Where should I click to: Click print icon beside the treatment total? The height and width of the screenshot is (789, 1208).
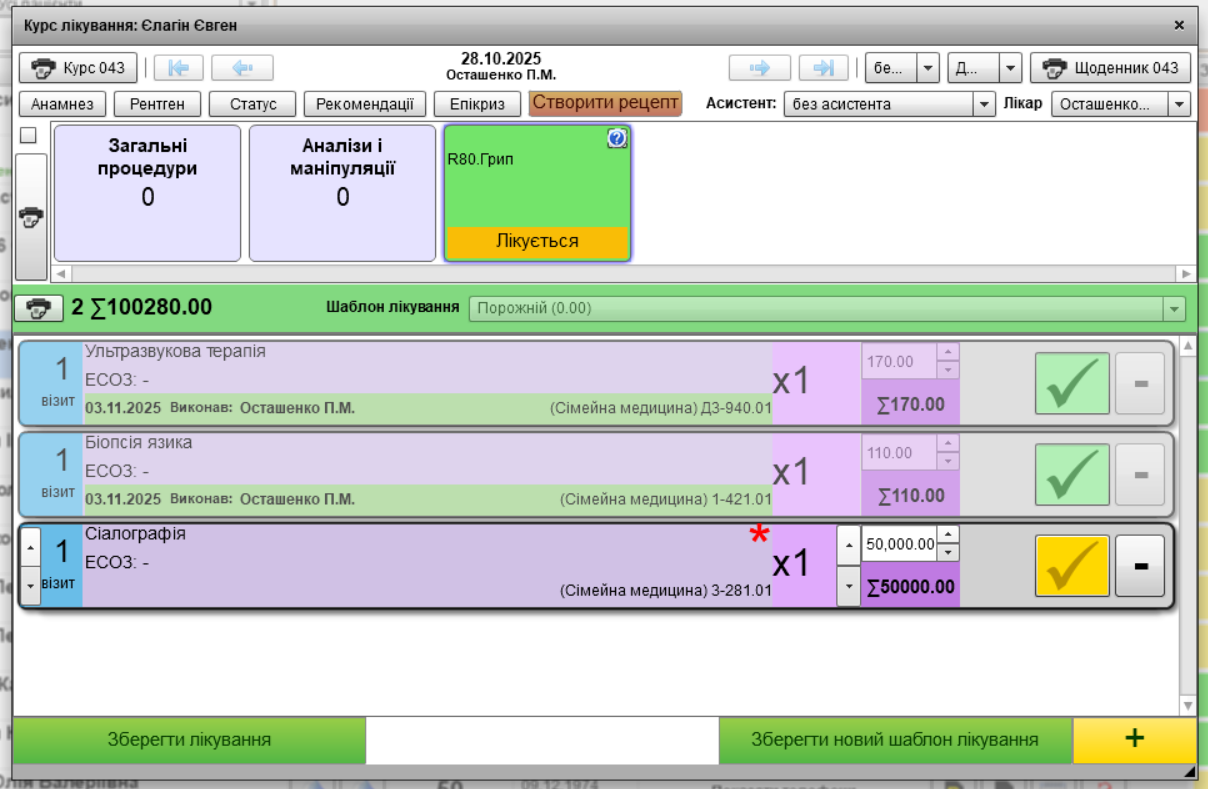coord(39,308)
